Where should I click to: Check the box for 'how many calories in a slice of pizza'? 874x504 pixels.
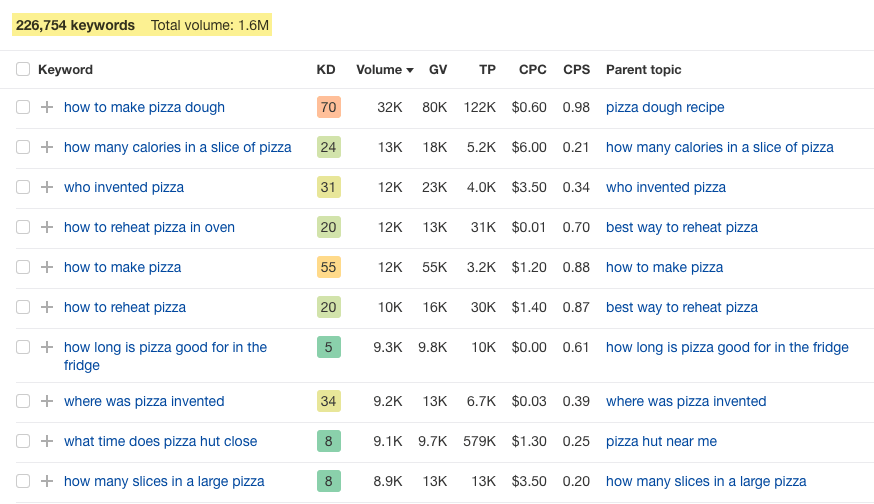pos(23,147)
